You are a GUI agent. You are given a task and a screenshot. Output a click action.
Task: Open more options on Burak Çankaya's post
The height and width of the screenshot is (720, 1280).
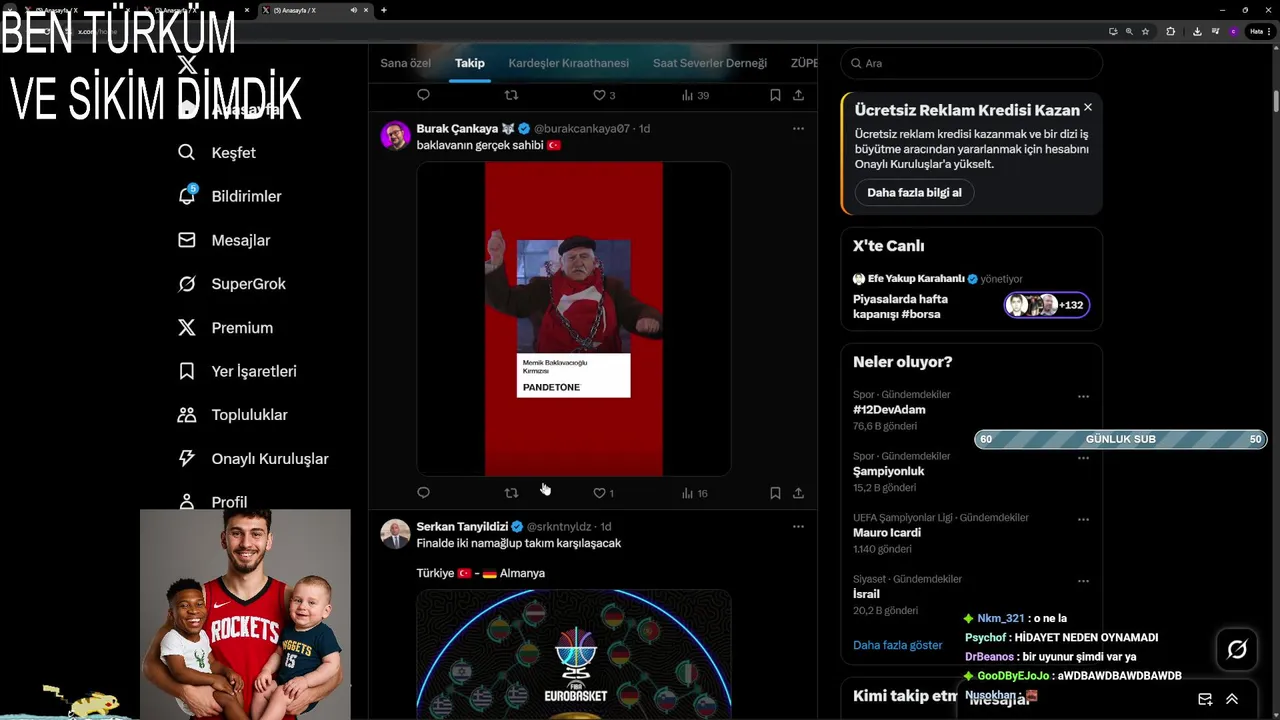click(798, 129)
